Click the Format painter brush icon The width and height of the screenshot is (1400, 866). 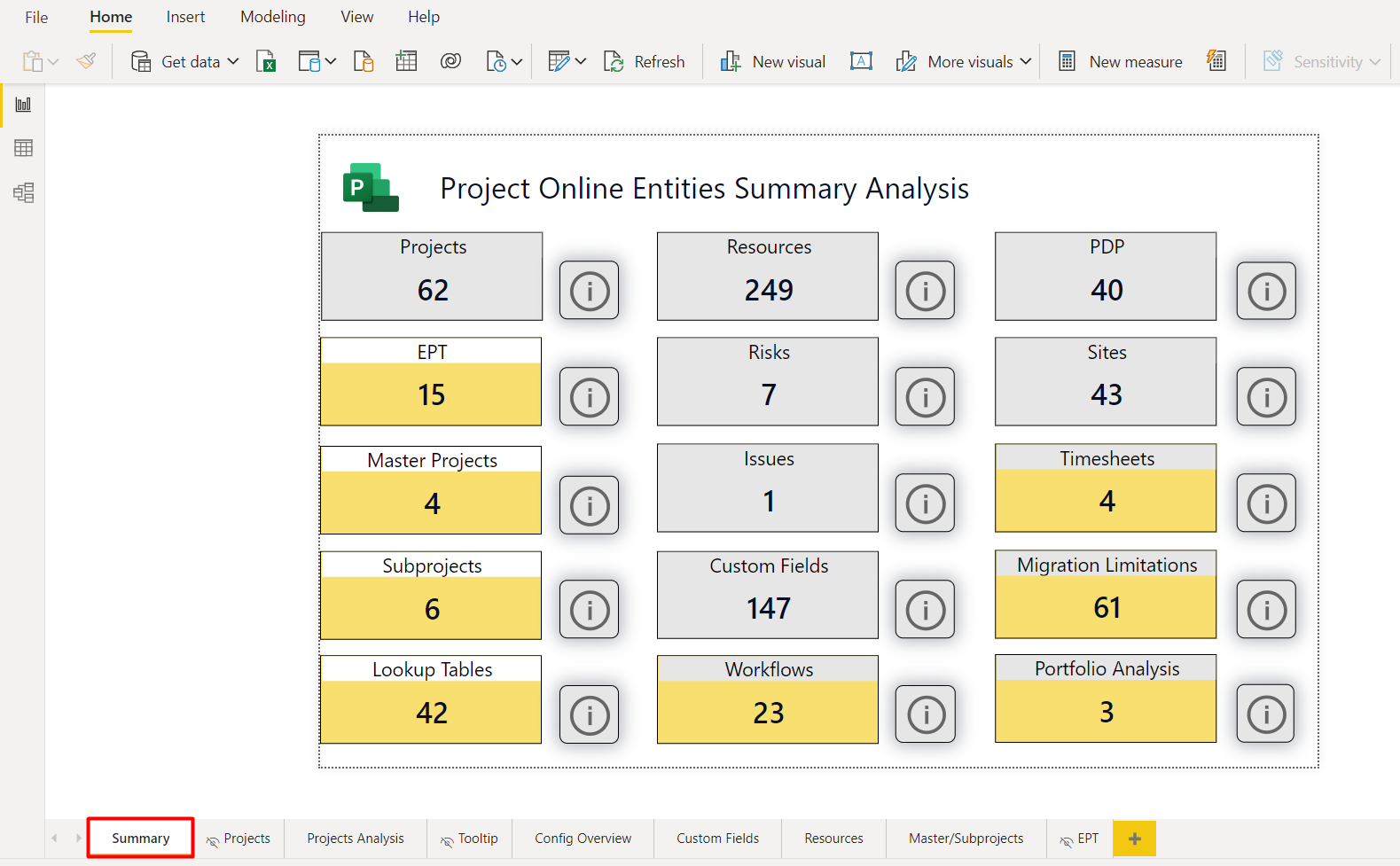point(86,61)
